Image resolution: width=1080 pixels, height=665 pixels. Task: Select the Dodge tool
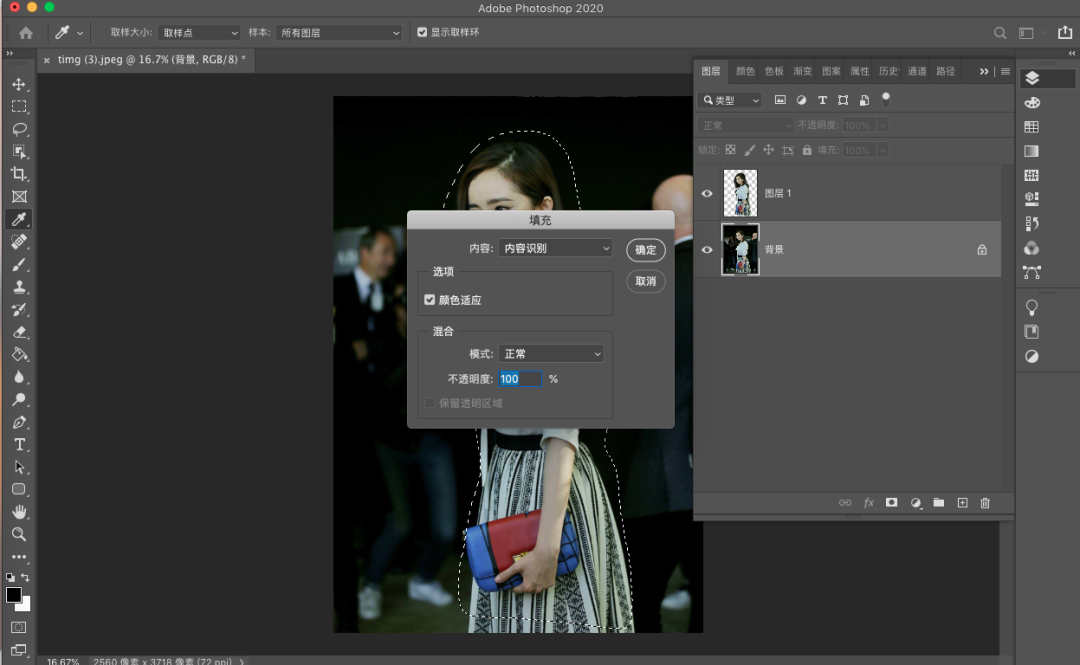pos(19,400)
